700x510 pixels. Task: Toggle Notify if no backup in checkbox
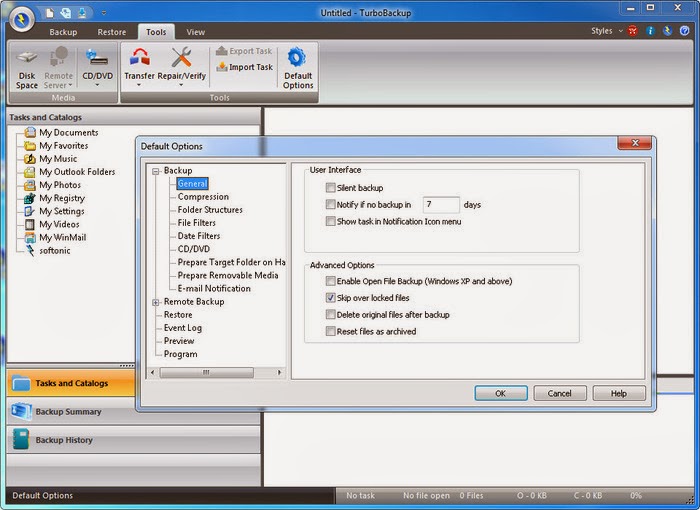coord(330,205)
